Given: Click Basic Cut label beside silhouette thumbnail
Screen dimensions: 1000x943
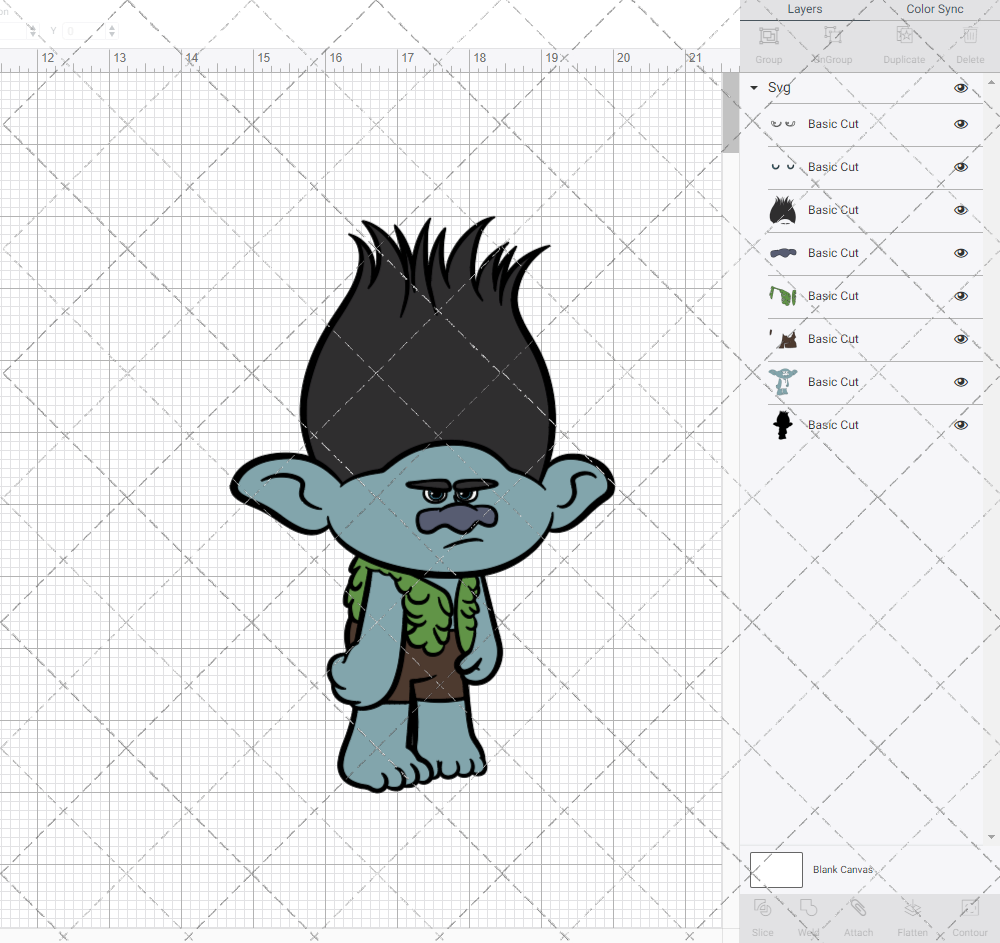Looking at the screenshot, I should (x=833, y=425).
